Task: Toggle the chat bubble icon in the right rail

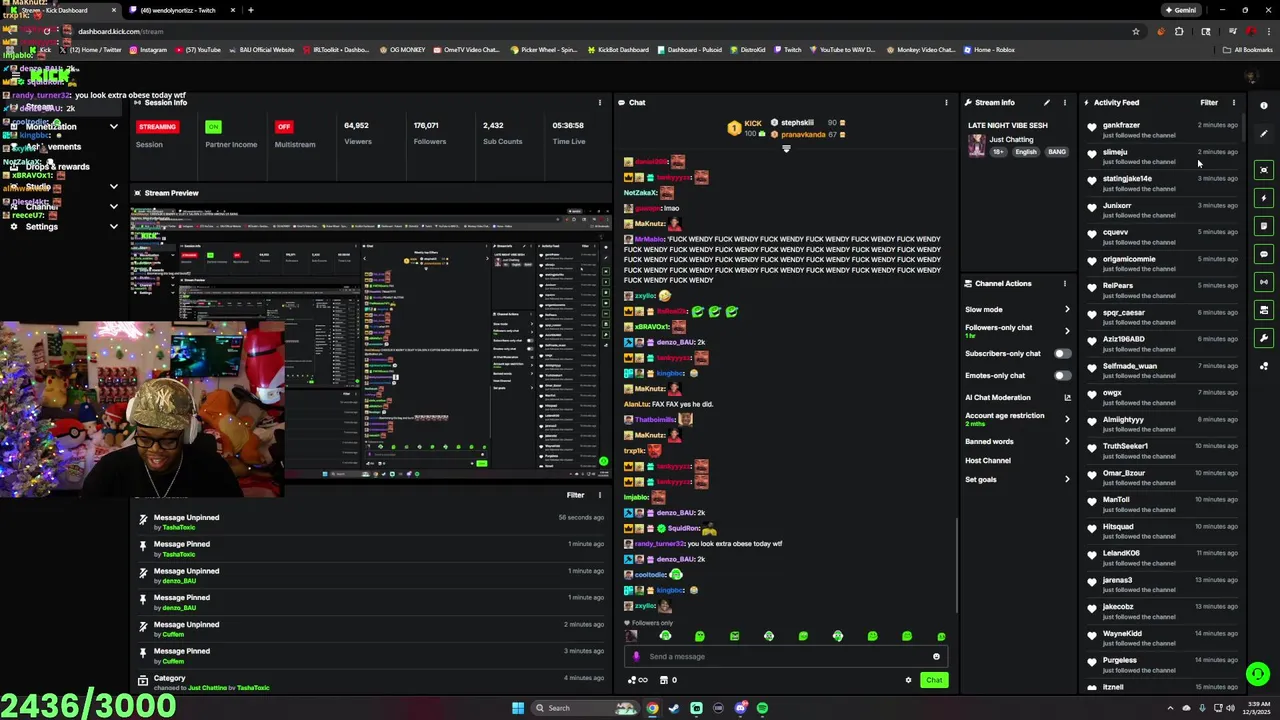Action: (x=1264, y=254)
